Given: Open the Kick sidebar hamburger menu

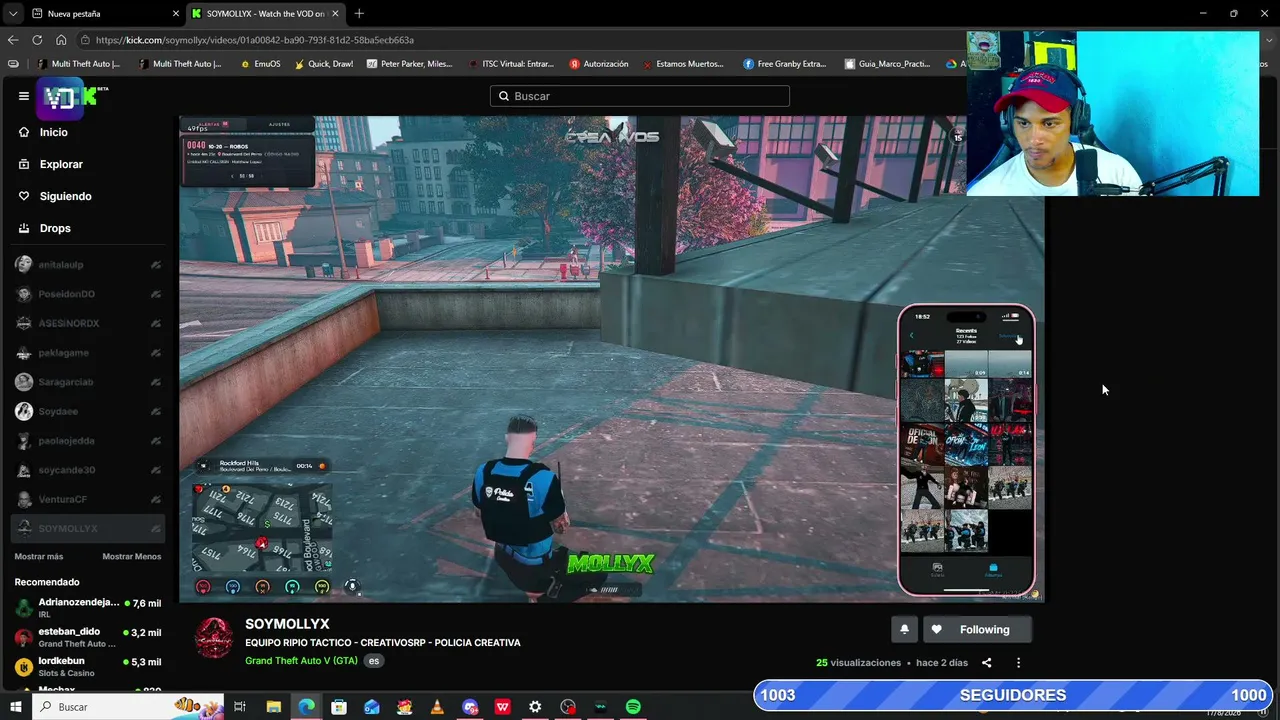Looking at the screenshot, I should pos(23,96).
